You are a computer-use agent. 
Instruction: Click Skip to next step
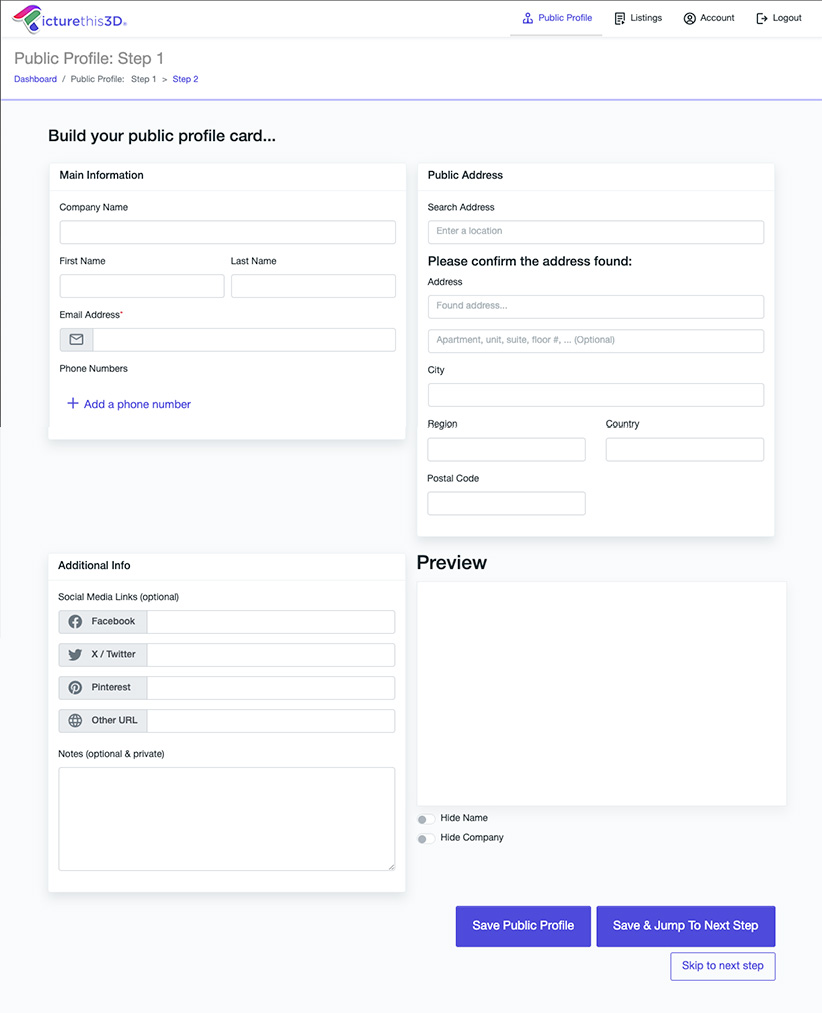[x=722, y=966]
